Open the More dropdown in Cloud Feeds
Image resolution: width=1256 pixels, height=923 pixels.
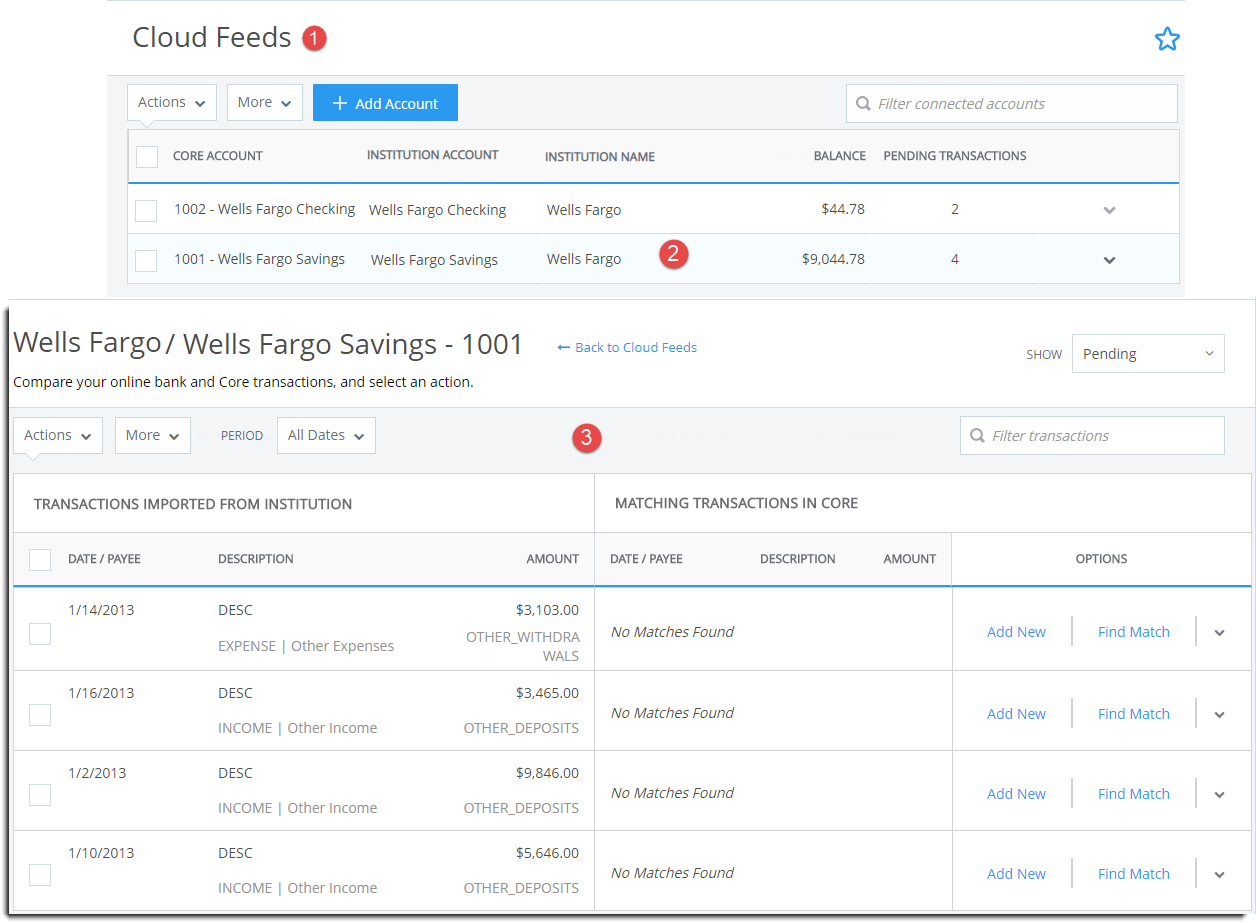[265, 102]
